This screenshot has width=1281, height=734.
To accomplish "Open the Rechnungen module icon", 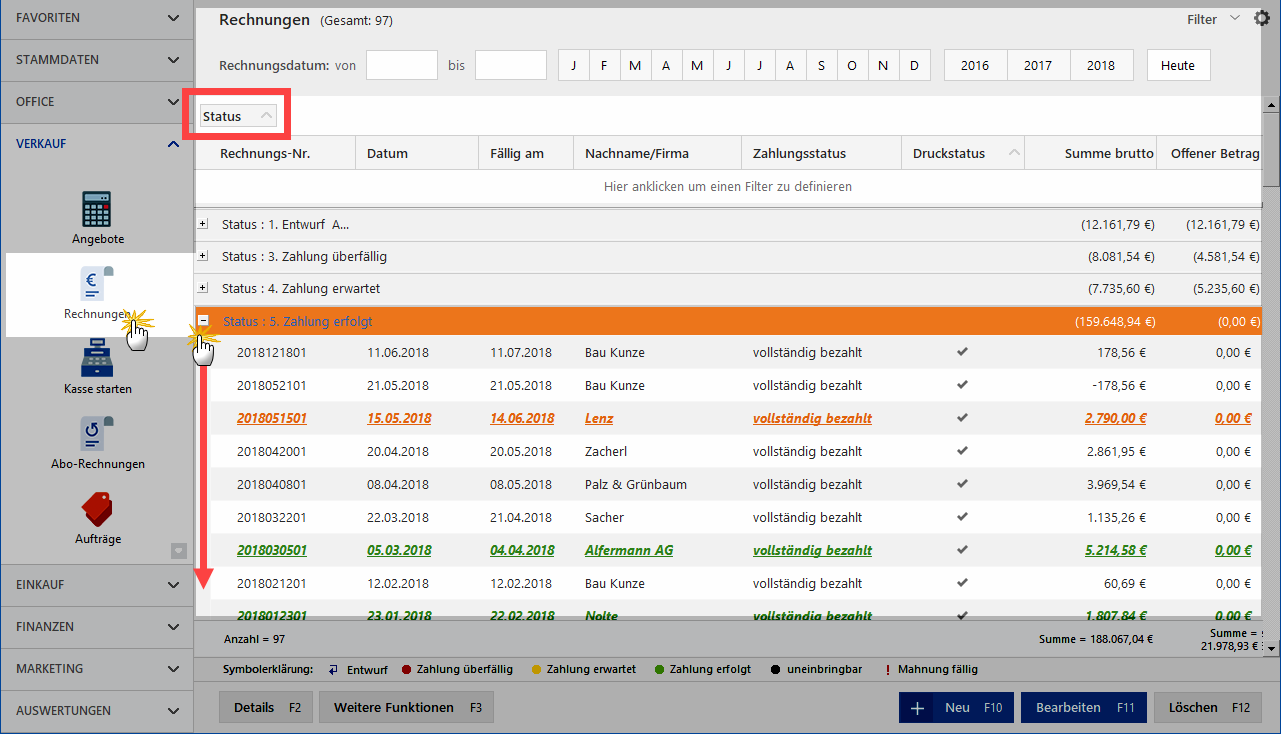I will (97, 283).
